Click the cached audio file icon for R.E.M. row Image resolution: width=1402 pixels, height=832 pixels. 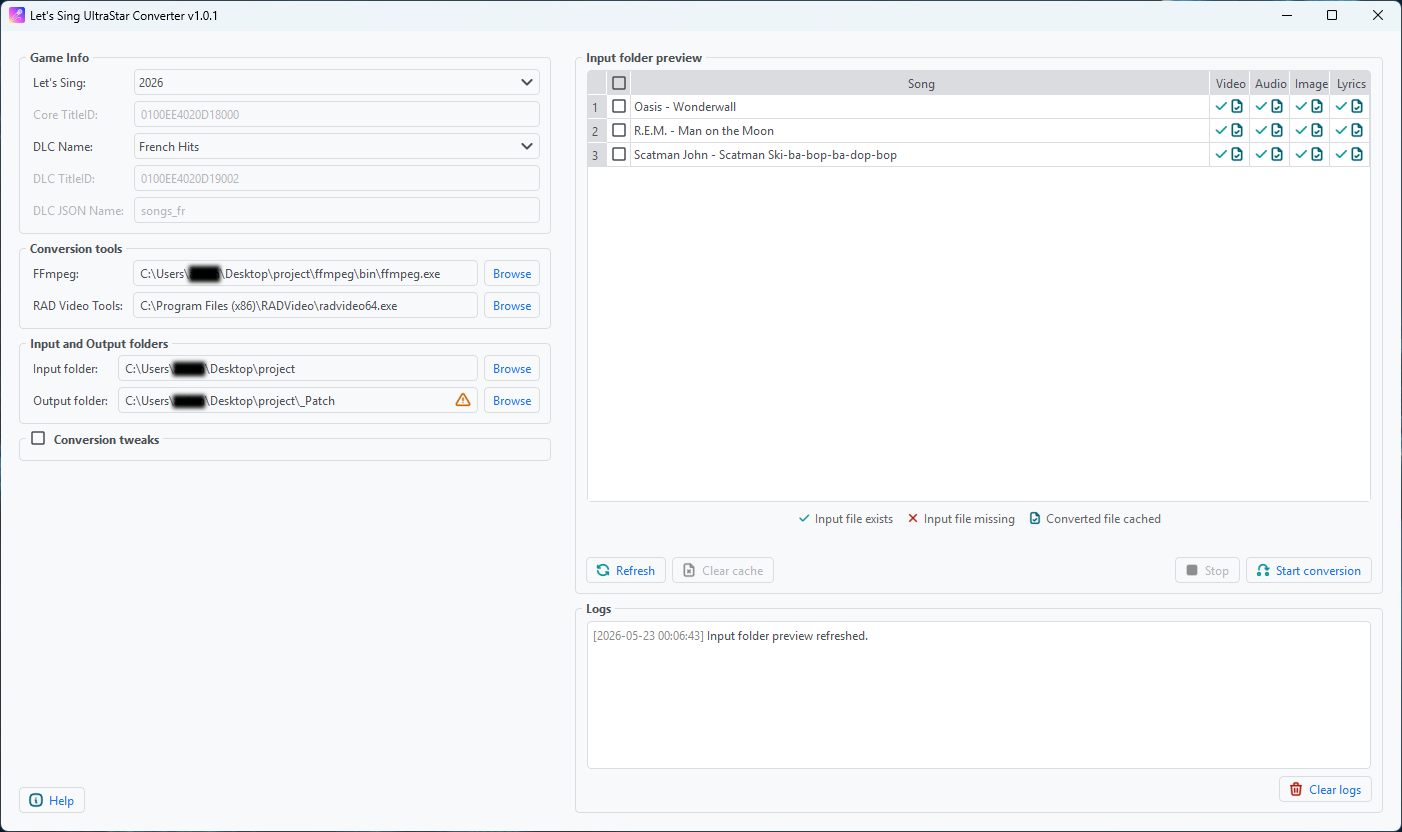1277,130
